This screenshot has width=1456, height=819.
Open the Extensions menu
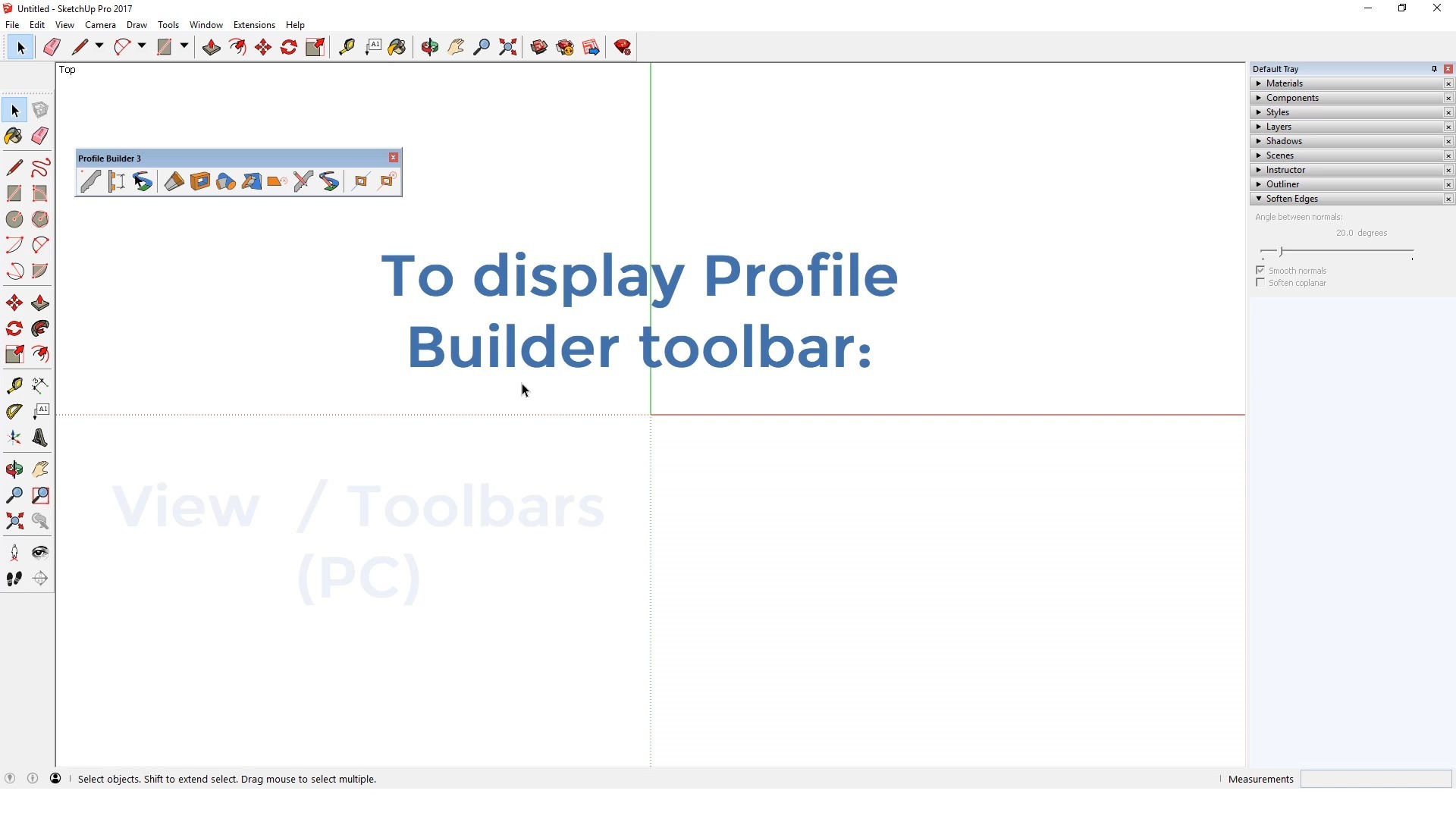[254, 24]
